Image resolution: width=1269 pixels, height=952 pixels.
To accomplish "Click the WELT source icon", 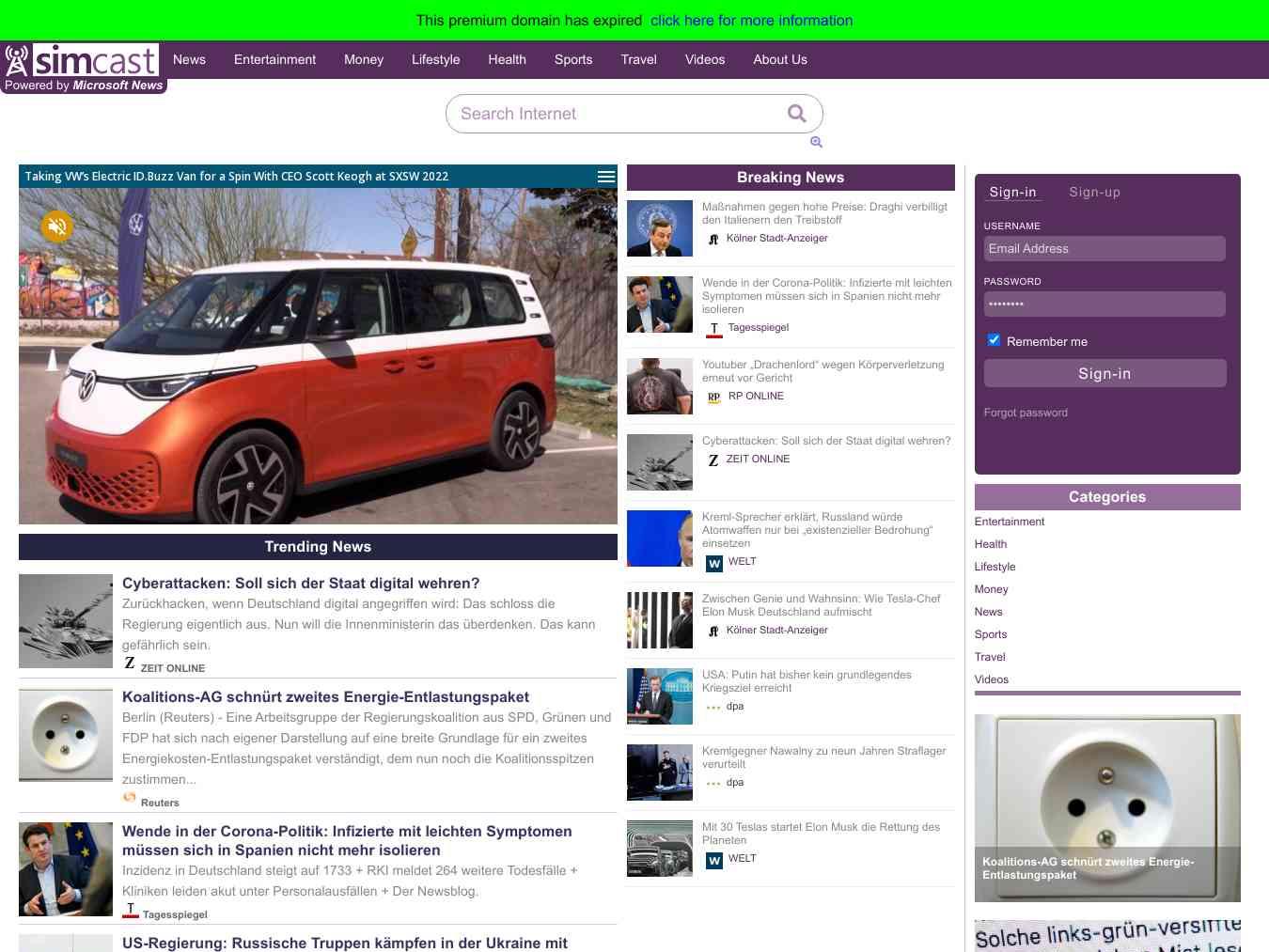I will click(714, 563).
